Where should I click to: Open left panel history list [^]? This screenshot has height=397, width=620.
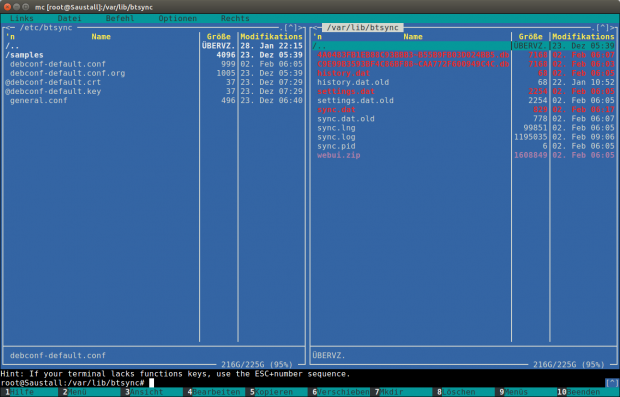click(291, 28)
